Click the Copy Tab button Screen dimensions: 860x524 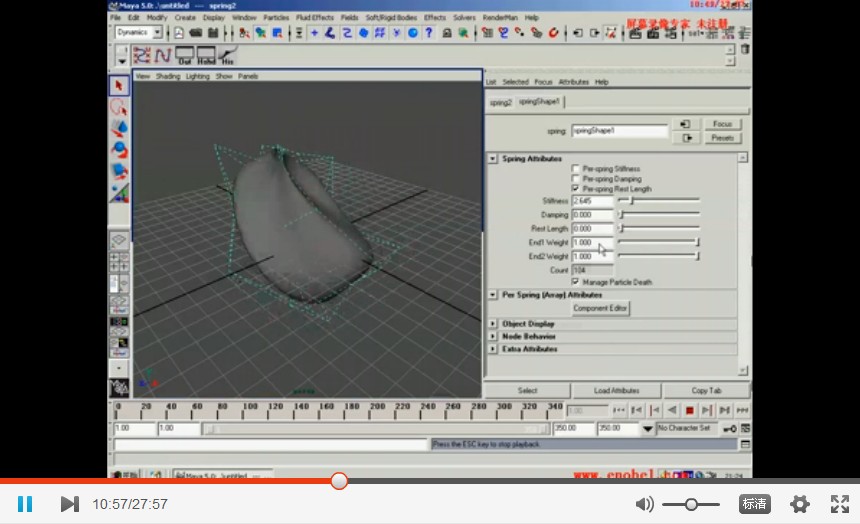pyautogui.click(x=706, y=391)
